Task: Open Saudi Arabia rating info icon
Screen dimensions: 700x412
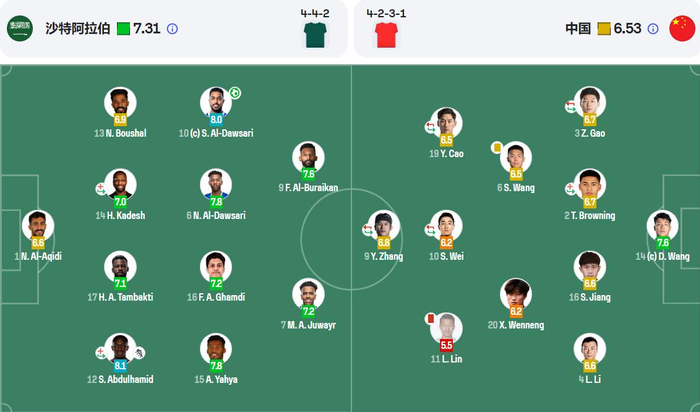Action: pos(172,29)
